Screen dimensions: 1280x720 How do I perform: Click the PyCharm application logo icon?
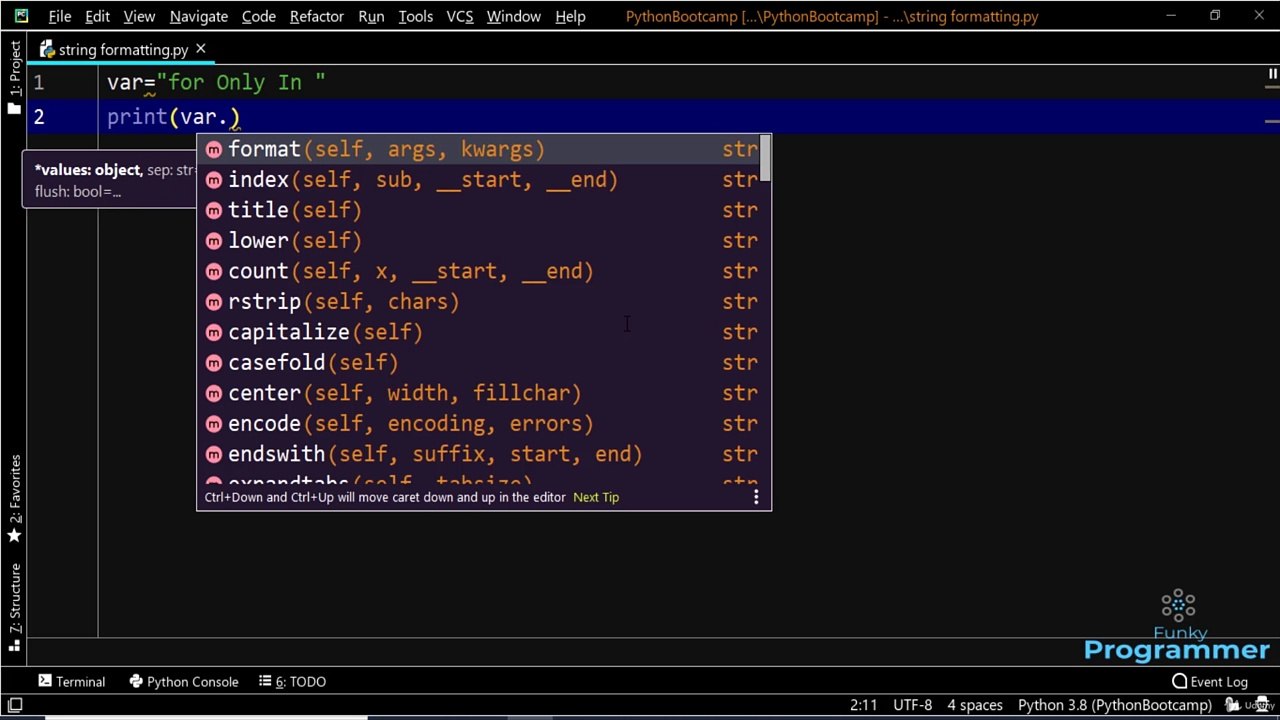[21, 16]
